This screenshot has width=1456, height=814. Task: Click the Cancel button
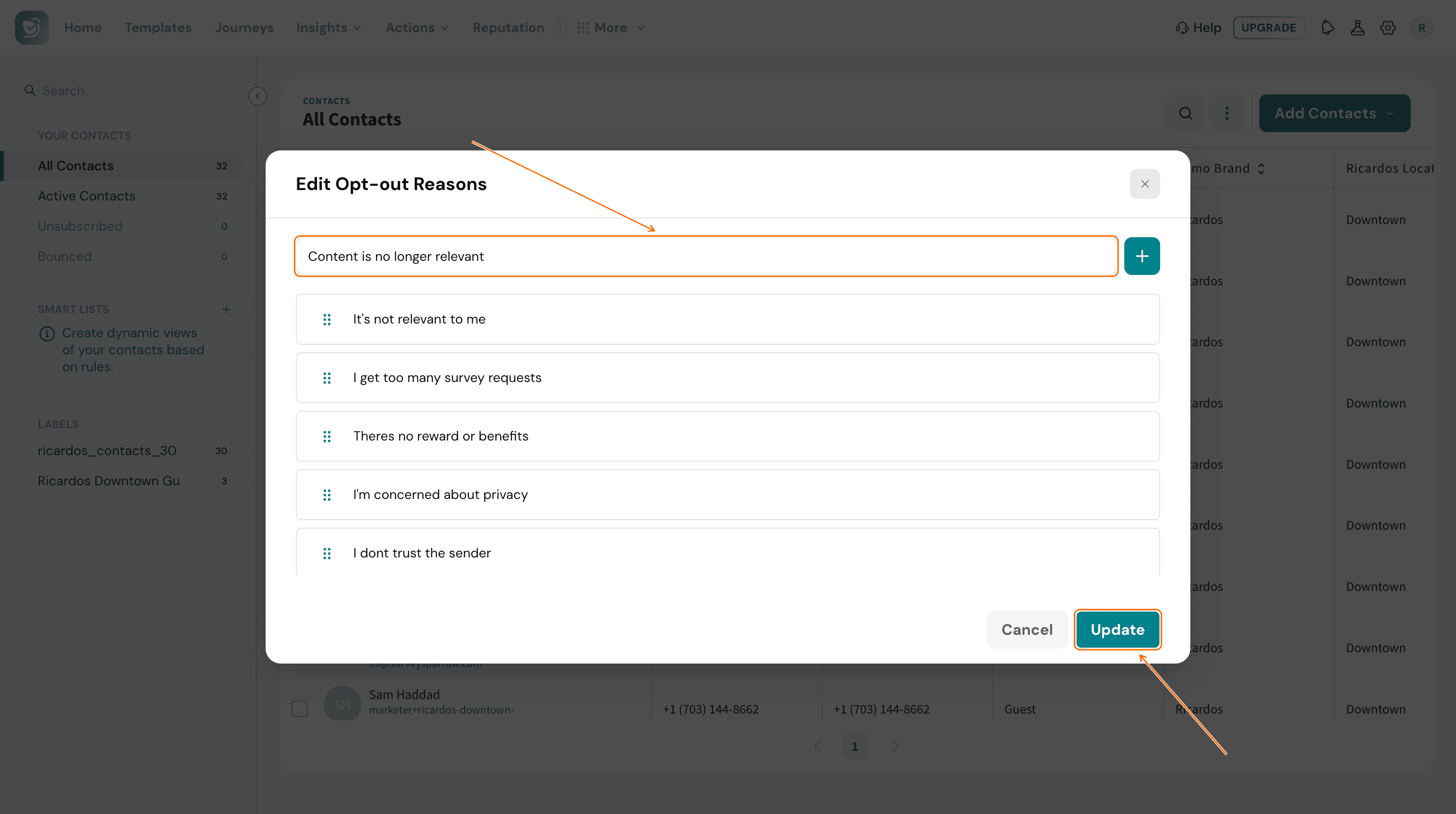(x=1027, y=629)
